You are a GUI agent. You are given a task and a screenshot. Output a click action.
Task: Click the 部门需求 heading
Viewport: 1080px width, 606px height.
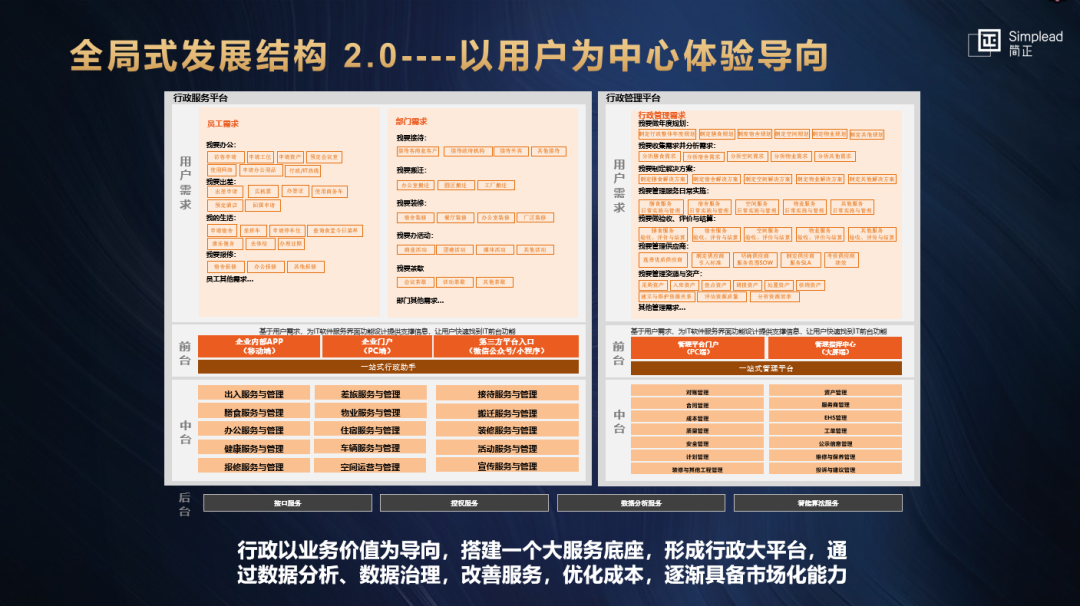tap(411, 121)
